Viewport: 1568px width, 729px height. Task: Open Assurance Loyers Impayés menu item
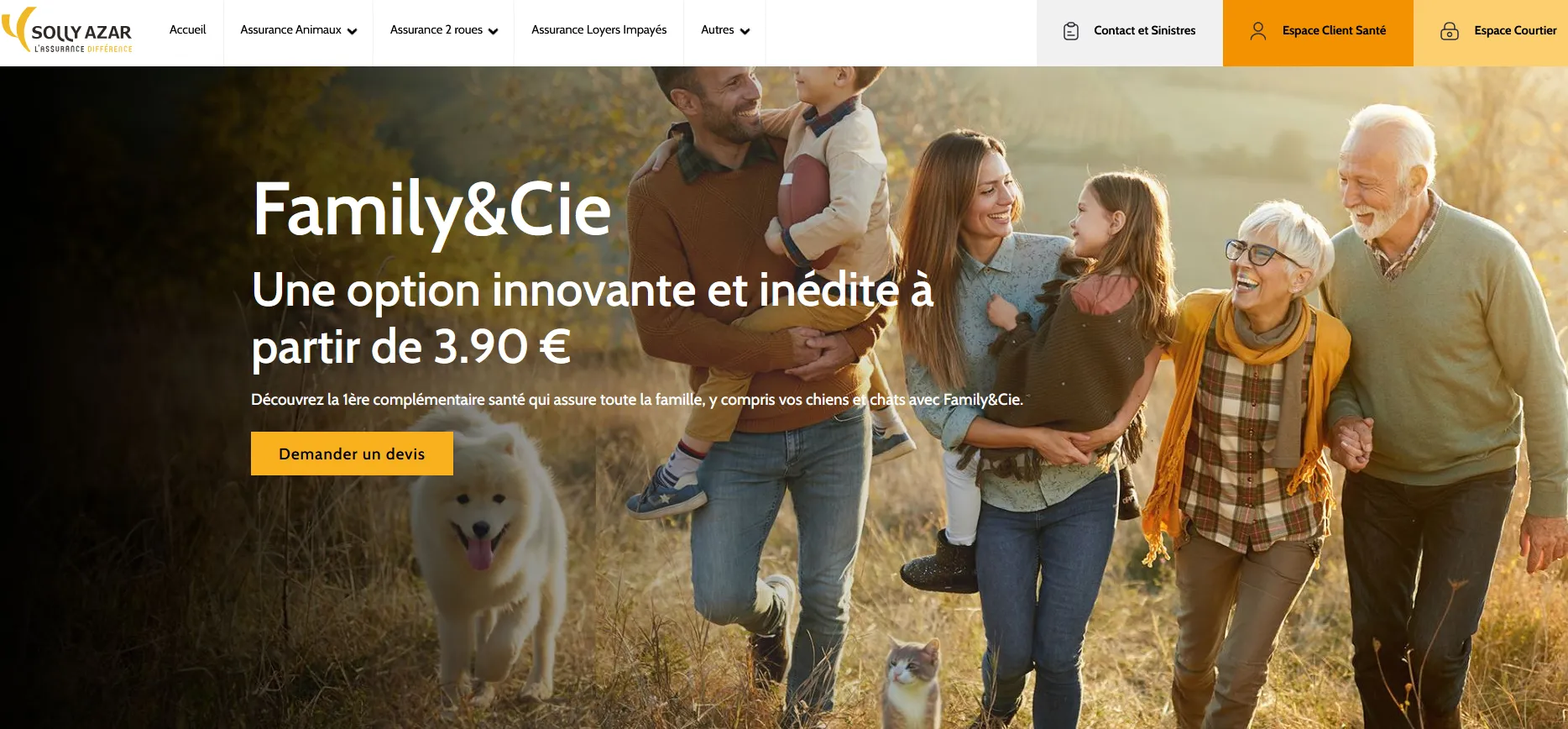598,29
